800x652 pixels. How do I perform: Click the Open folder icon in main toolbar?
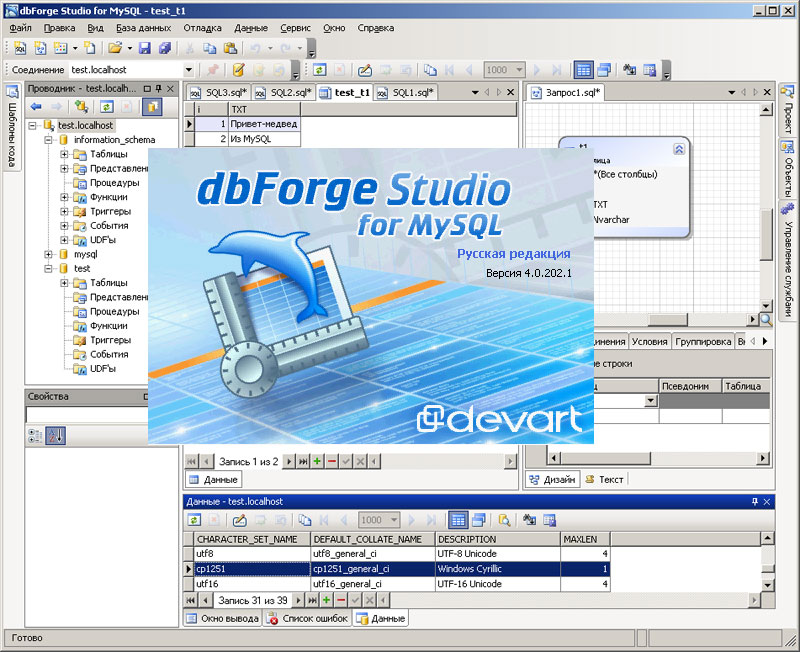pyautogui.click(x=115, y=48)
